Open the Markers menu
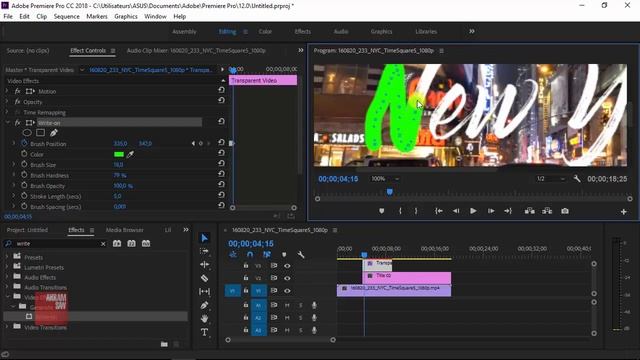 point(97,16)
